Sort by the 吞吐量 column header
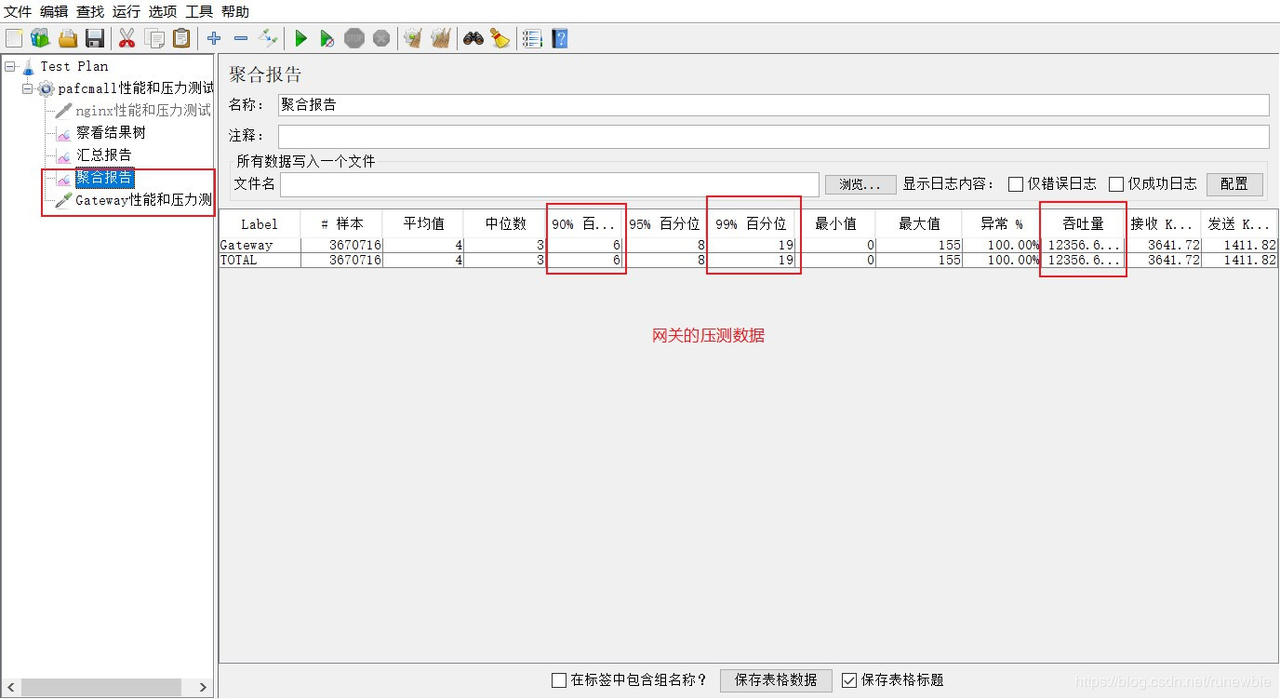Image resolution: width=1280 pixels, height=699 pixels. (1083, 224)
